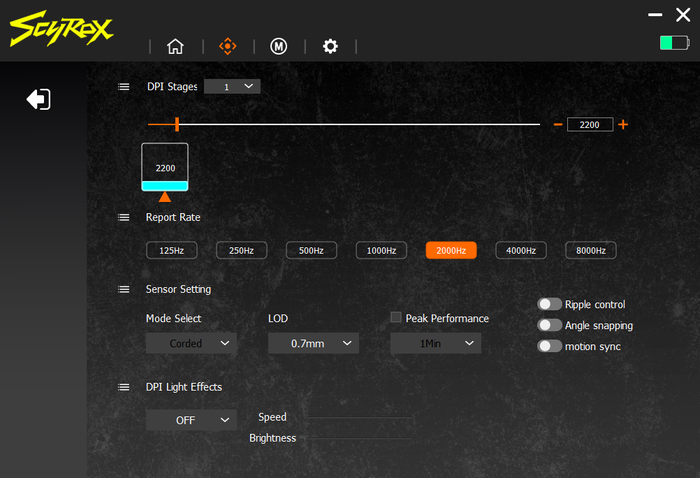Open the LOD 0.7mm dropdown
Screen dimensions: 700x478
click(313, 343)
